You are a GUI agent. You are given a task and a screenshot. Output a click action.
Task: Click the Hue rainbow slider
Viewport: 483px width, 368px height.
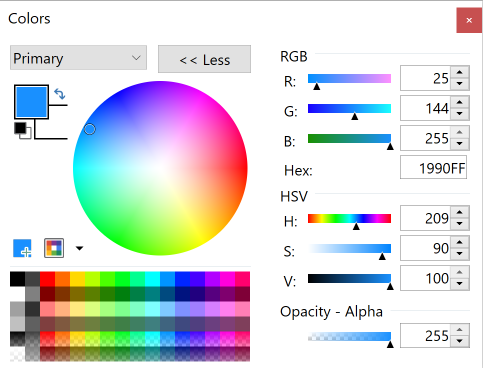pyautogui.click(x=349, y=219)
